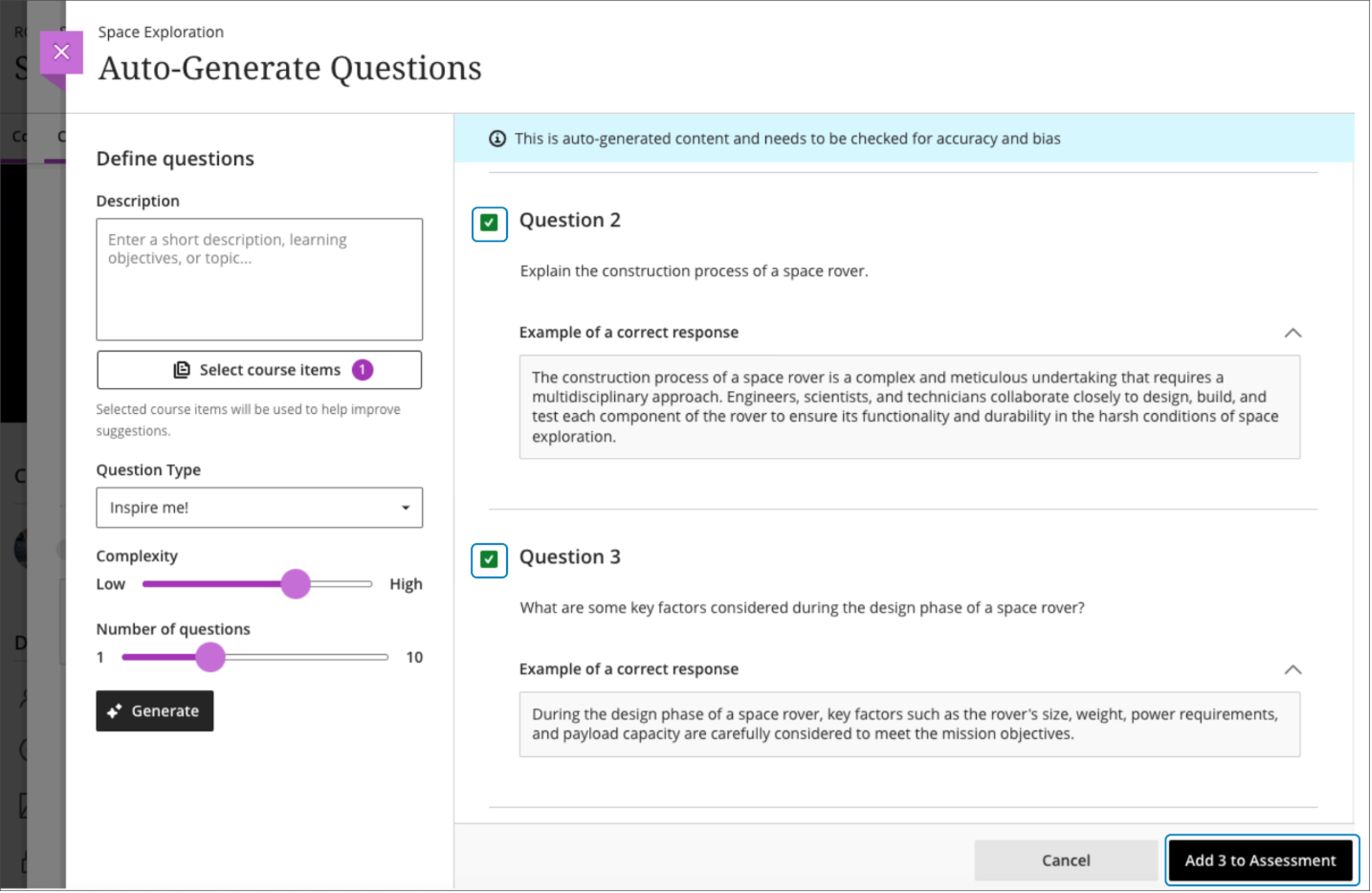This screenshot has width=1372, height=893.
Task: Toggle the Question 3 checkbox
Action: coord(489,558)
